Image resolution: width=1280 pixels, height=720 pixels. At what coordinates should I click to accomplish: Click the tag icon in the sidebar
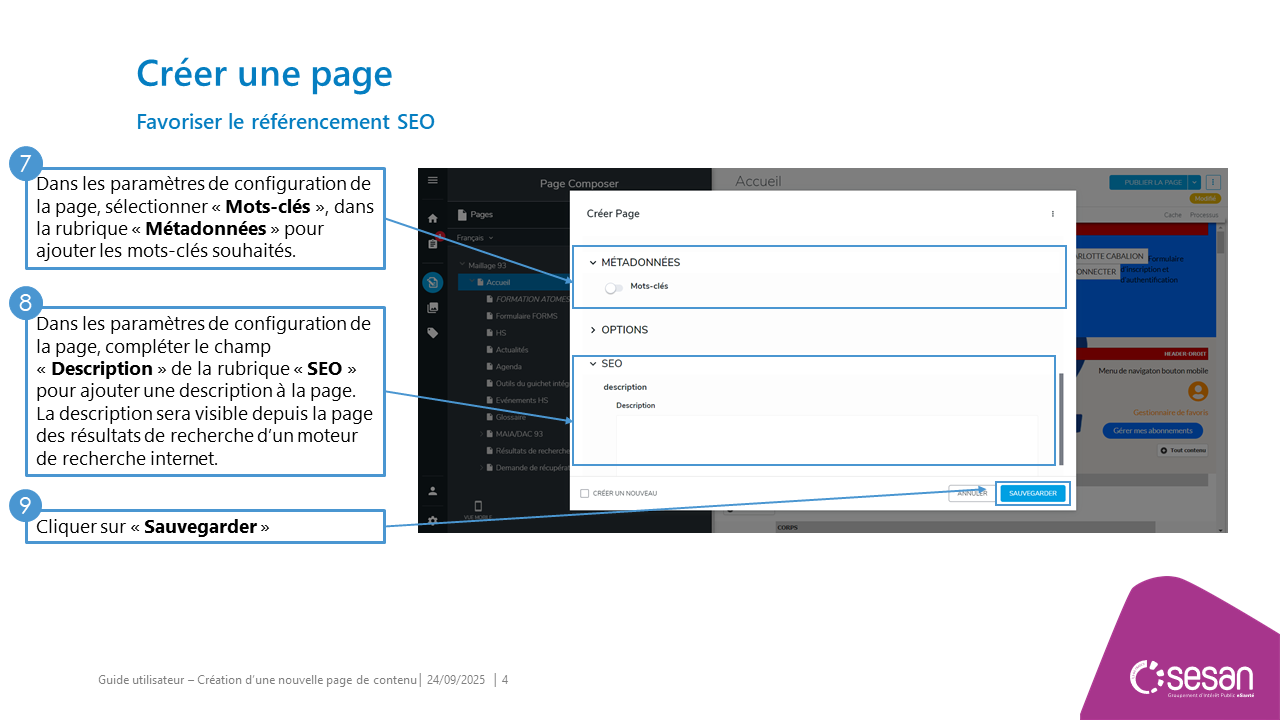(432, 333)
